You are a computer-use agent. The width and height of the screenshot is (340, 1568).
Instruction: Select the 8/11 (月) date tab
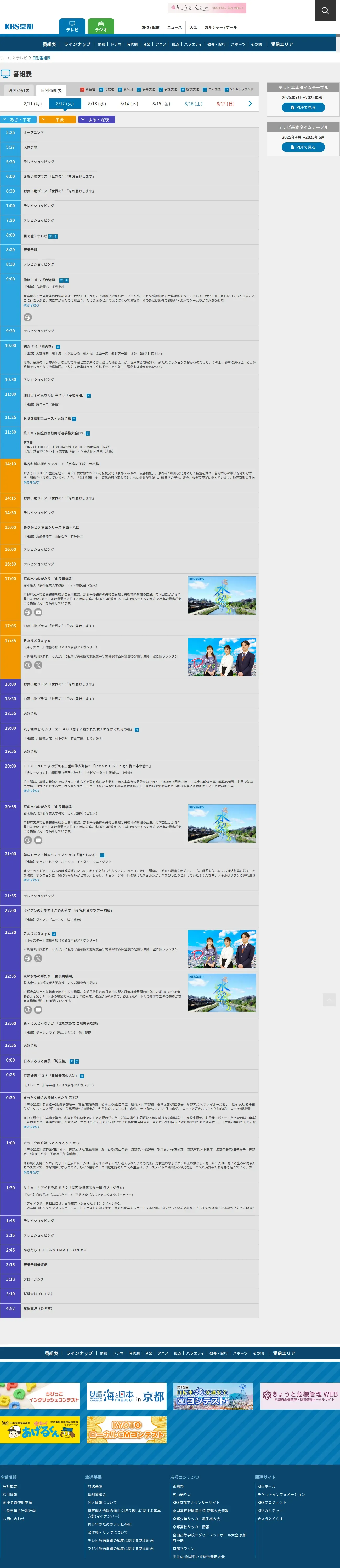pyautogui.click(x=33, y=103)
